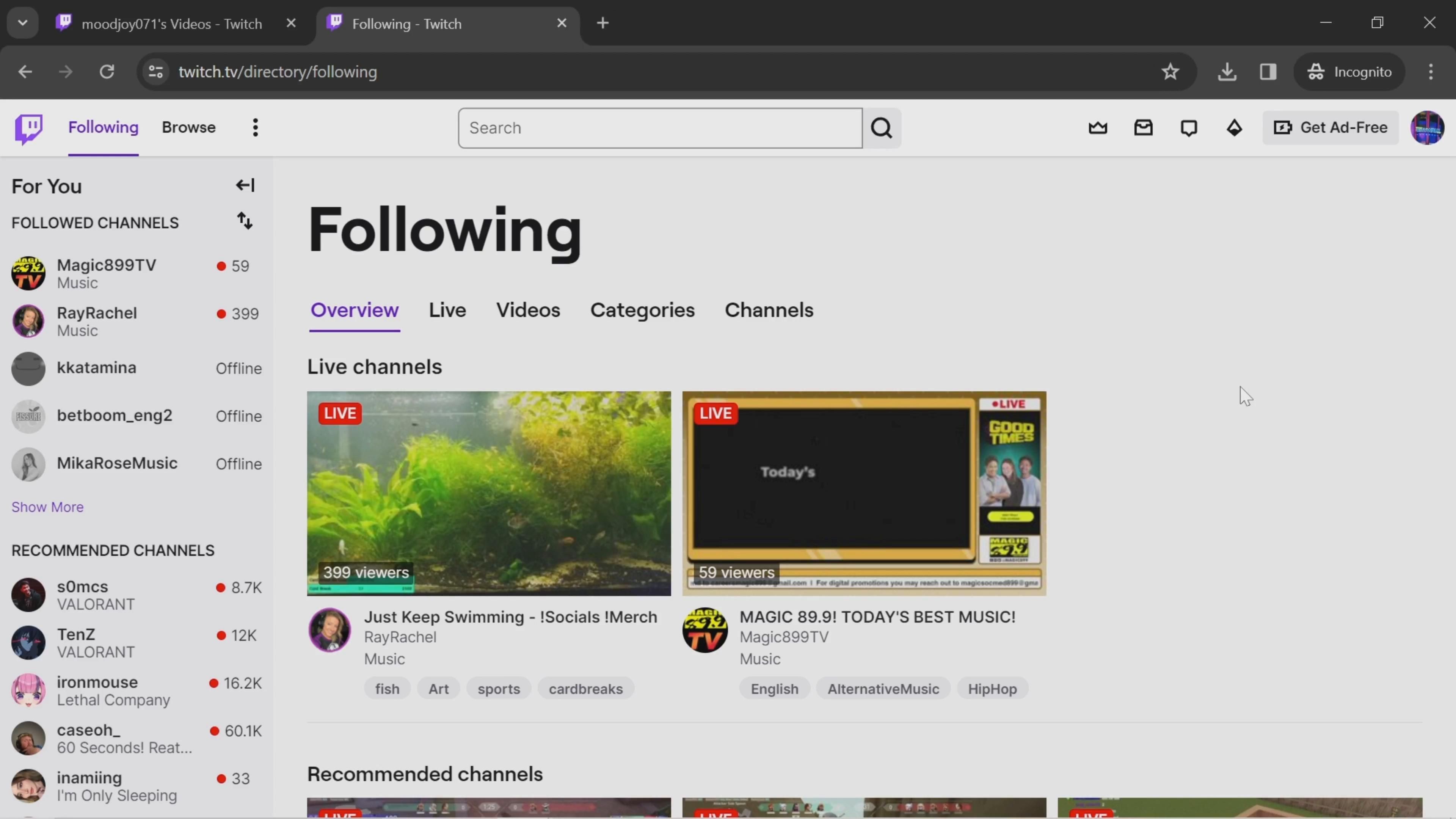The height and width of the screenshot is (819, 1456).
Task: Expand the browser tab search dropdown
Action: click(x=23, y=23)
